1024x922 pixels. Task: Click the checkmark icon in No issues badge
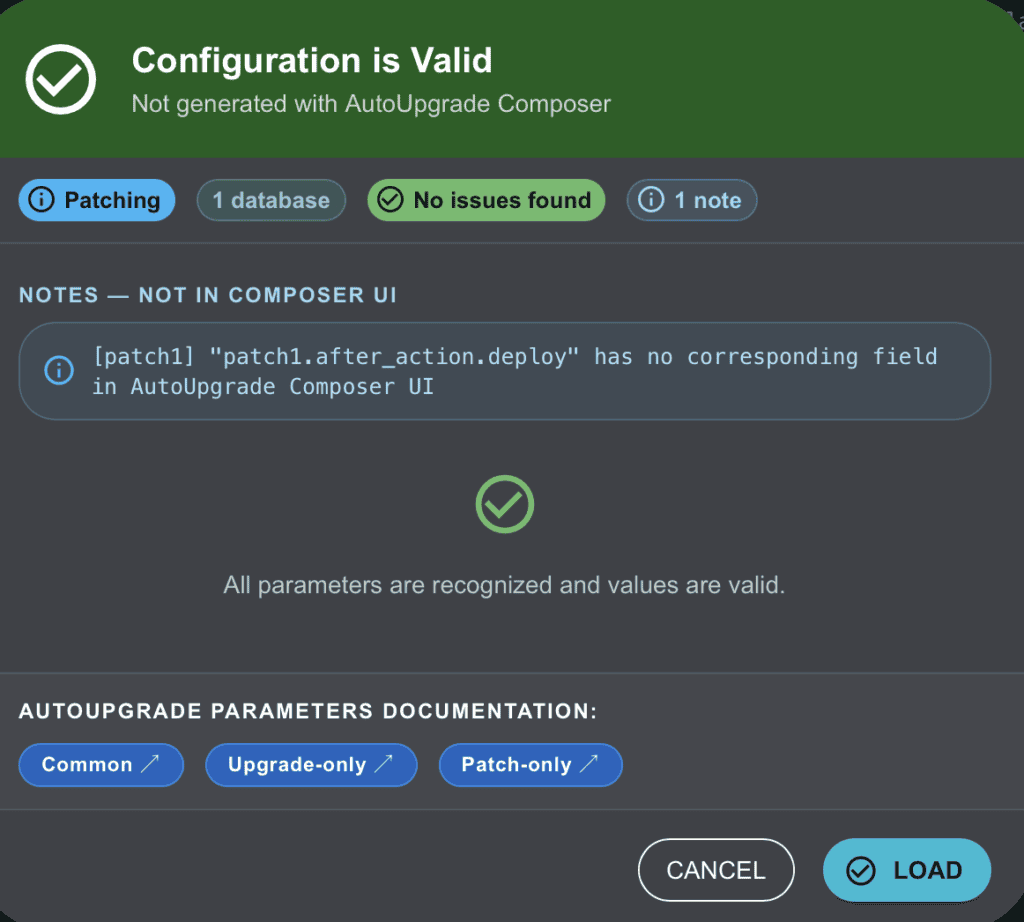point(390,200)
